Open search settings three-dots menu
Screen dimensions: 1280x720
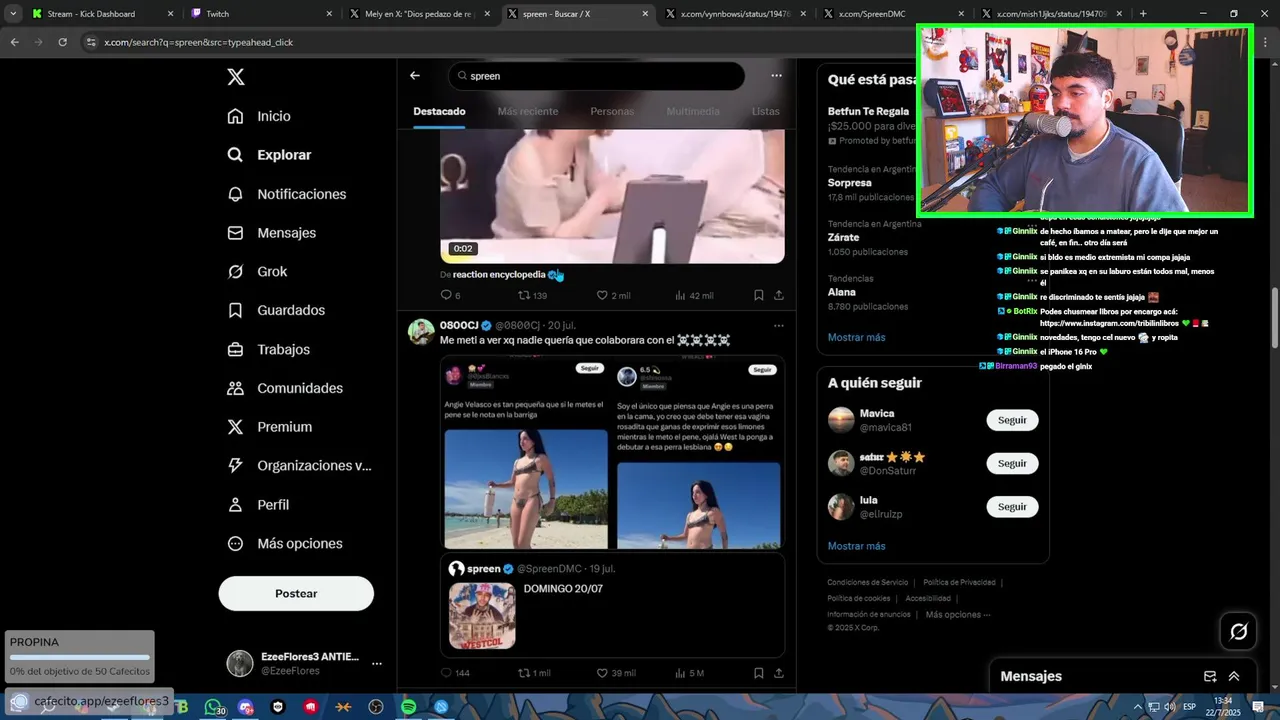(776, 75)
